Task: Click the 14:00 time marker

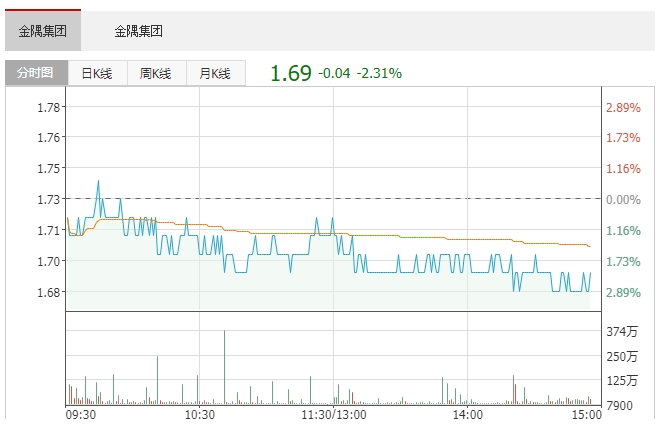Action: (467, 414)
